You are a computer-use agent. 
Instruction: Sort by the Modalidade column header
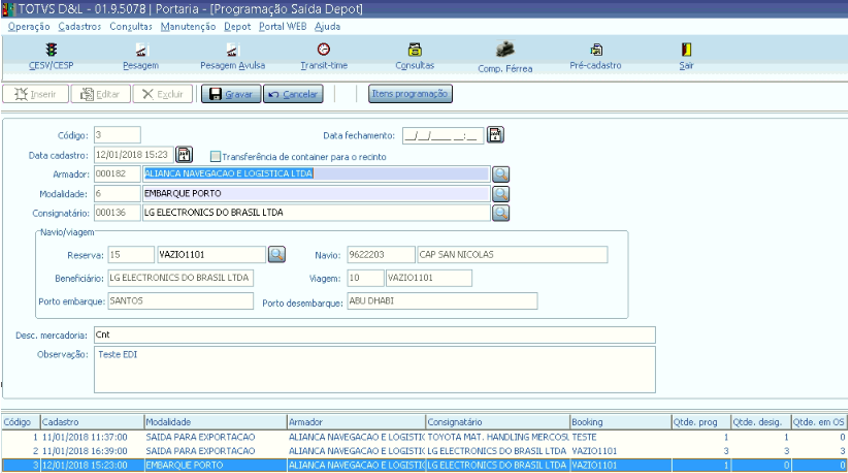(x=215, y=422)
